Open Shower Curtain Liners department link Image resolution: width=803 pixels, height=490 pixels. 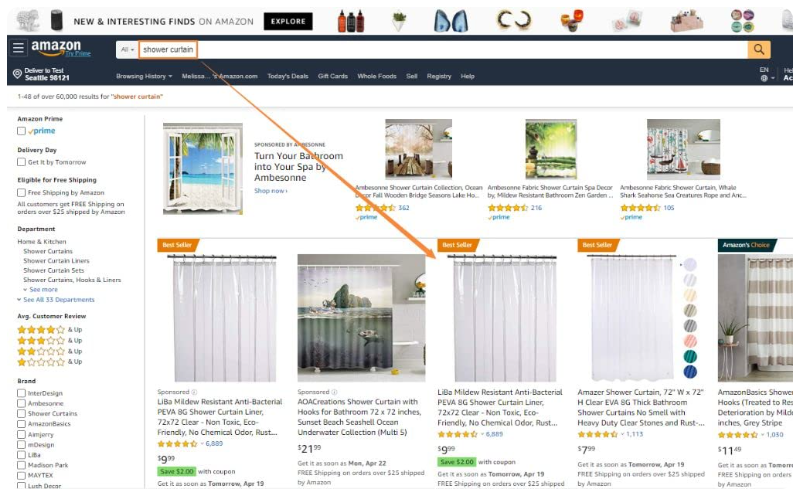(x=56, y=261)
